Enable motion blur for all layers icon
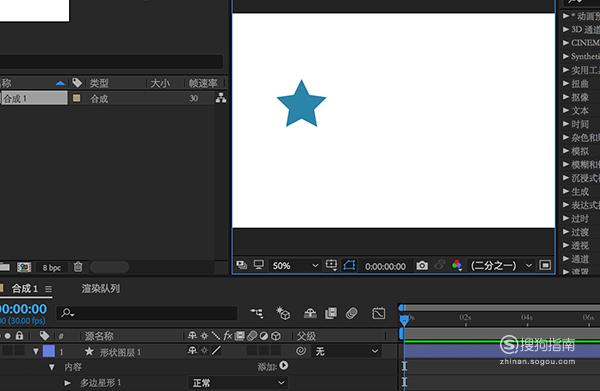The height and width of the screenshot is (391, 600). [x=352, y=313]
